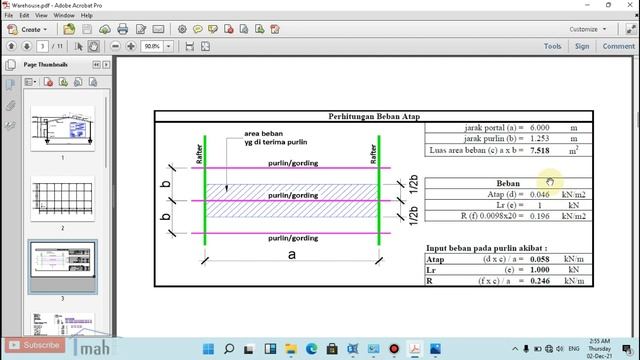
Task: Open the Edit menu
Action: point(24,15)
